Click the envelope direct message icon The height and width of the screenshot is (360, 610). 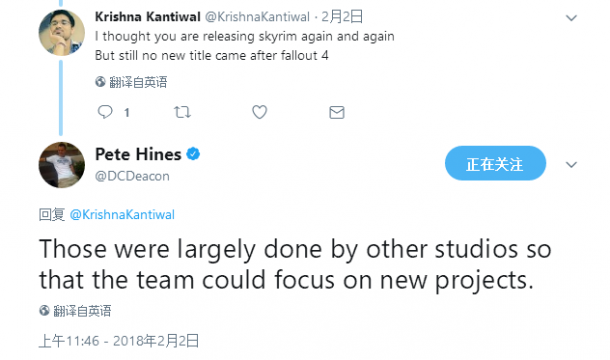tap(337, 112)
